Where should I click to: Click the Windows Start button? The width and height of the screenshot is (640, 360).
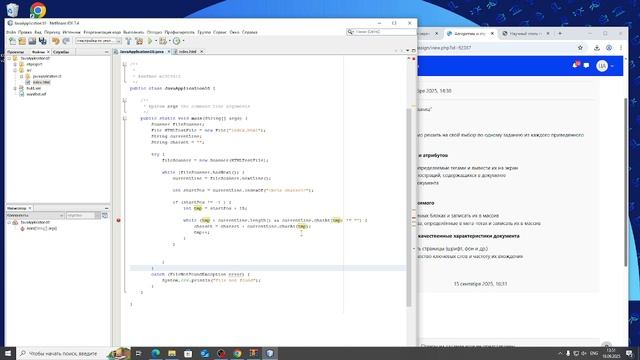click(x=8, y=353)
